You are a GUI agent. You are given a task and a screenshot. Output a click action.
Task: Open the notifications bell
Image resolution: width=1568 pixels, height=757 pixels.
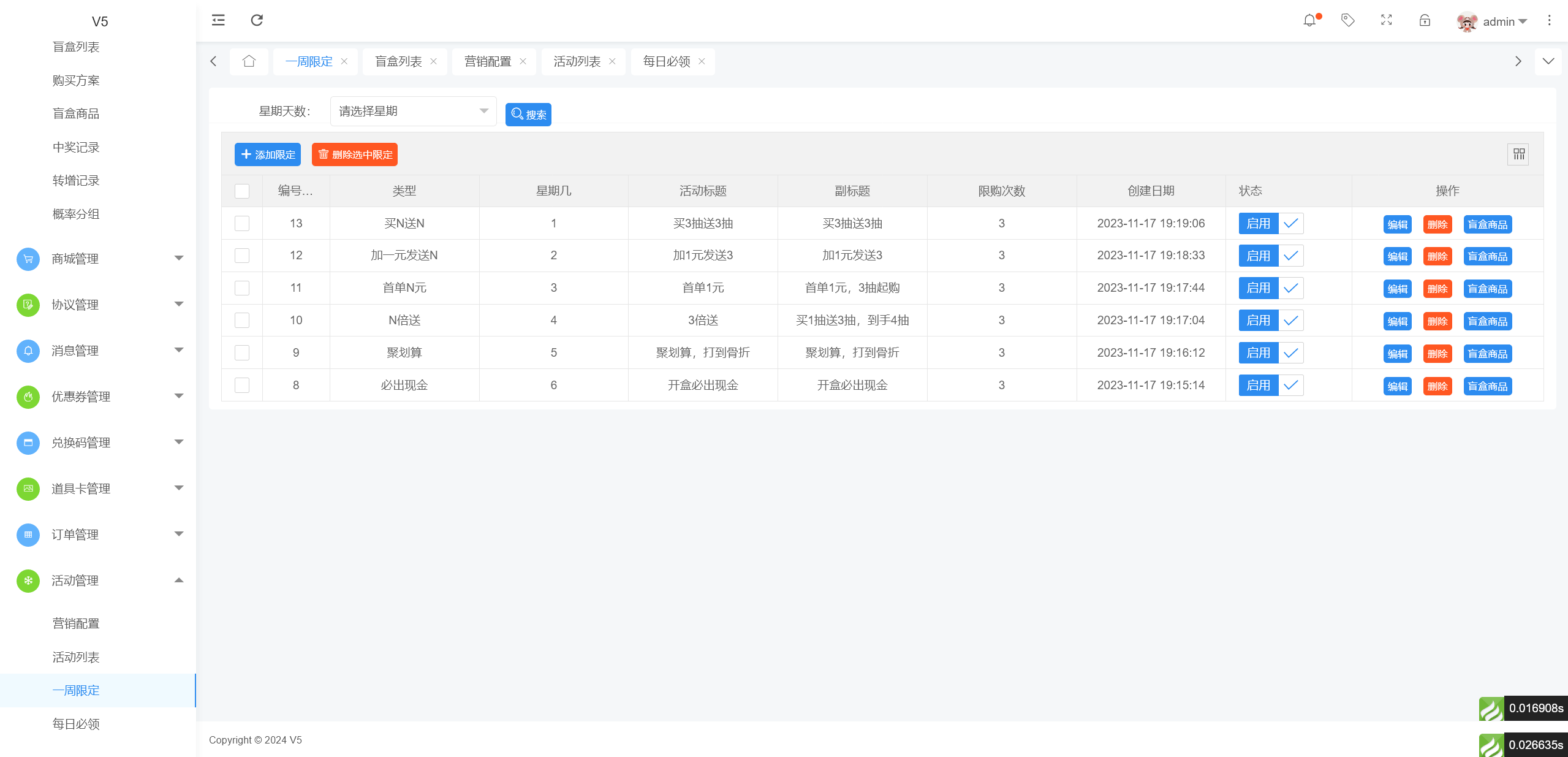coord(1311,20)
